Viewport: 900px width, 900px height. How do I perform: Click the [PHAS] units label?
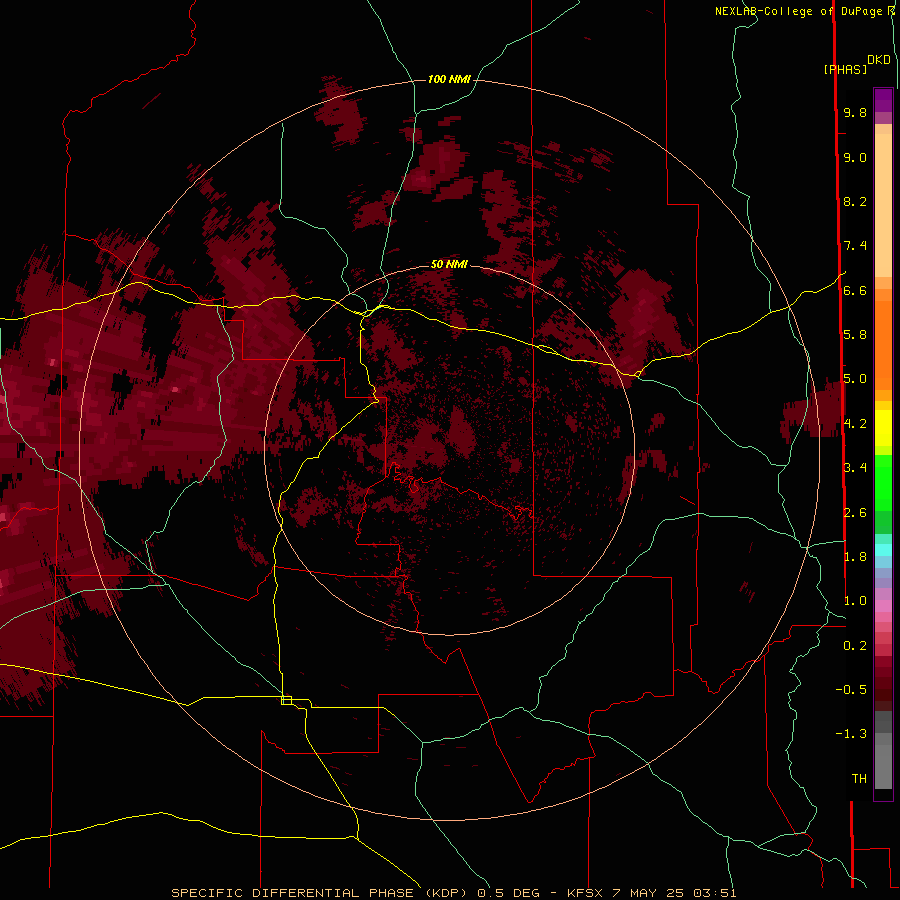tap(845, 69)
